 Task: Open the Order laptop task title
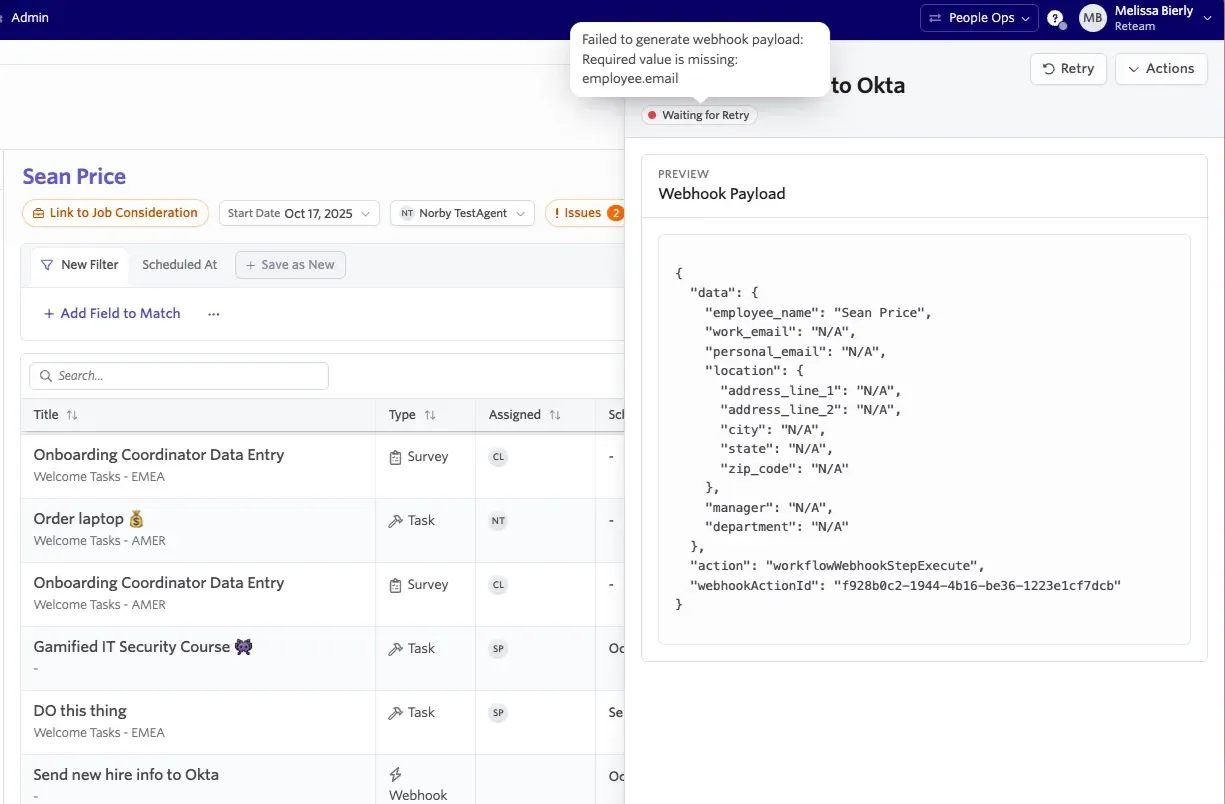pyautogui.click(x=89, y=519)
